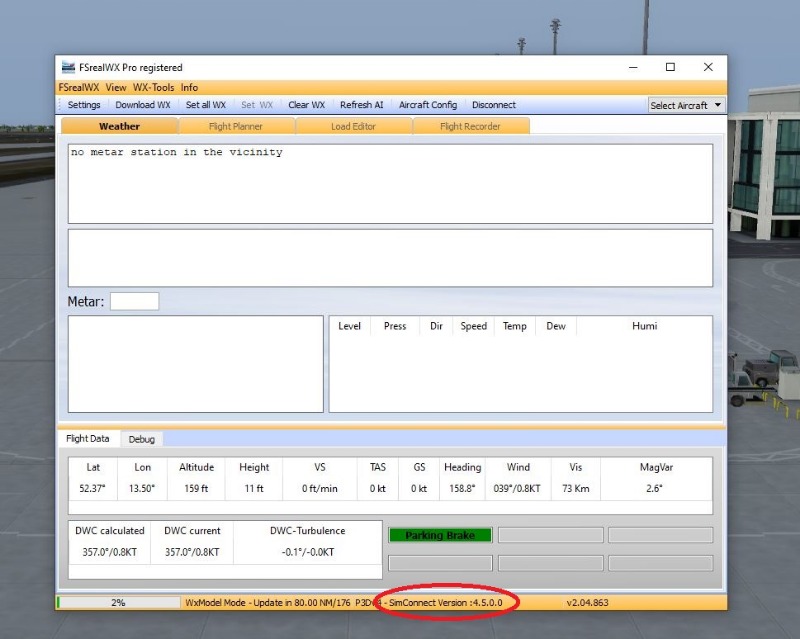
Task: Click Set all WX in toolbar
Action: (x=206, y=105)
